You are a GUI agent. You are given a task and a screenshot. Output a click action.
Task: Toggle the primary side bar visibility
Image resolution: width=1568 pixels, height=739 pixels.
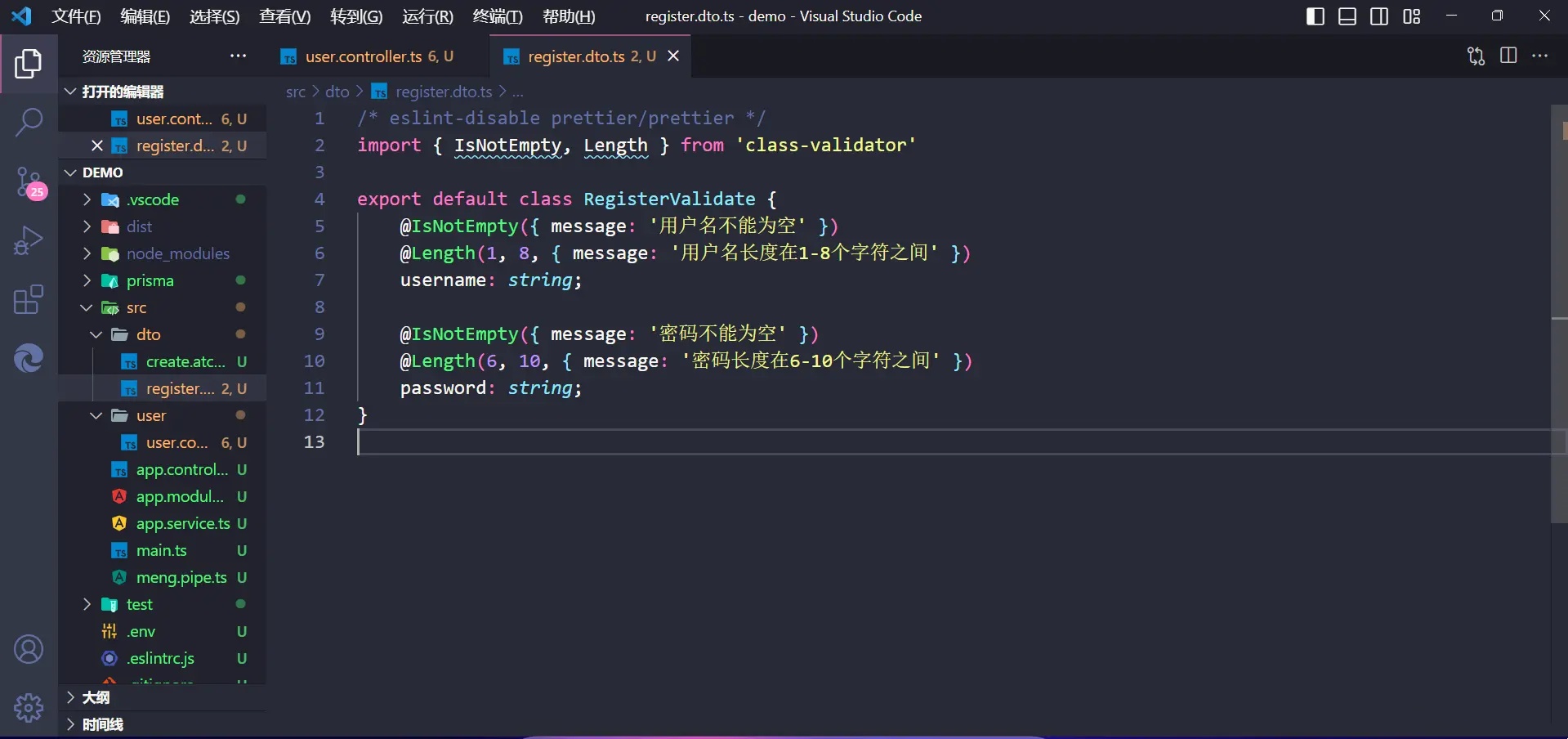(1315, 16)
